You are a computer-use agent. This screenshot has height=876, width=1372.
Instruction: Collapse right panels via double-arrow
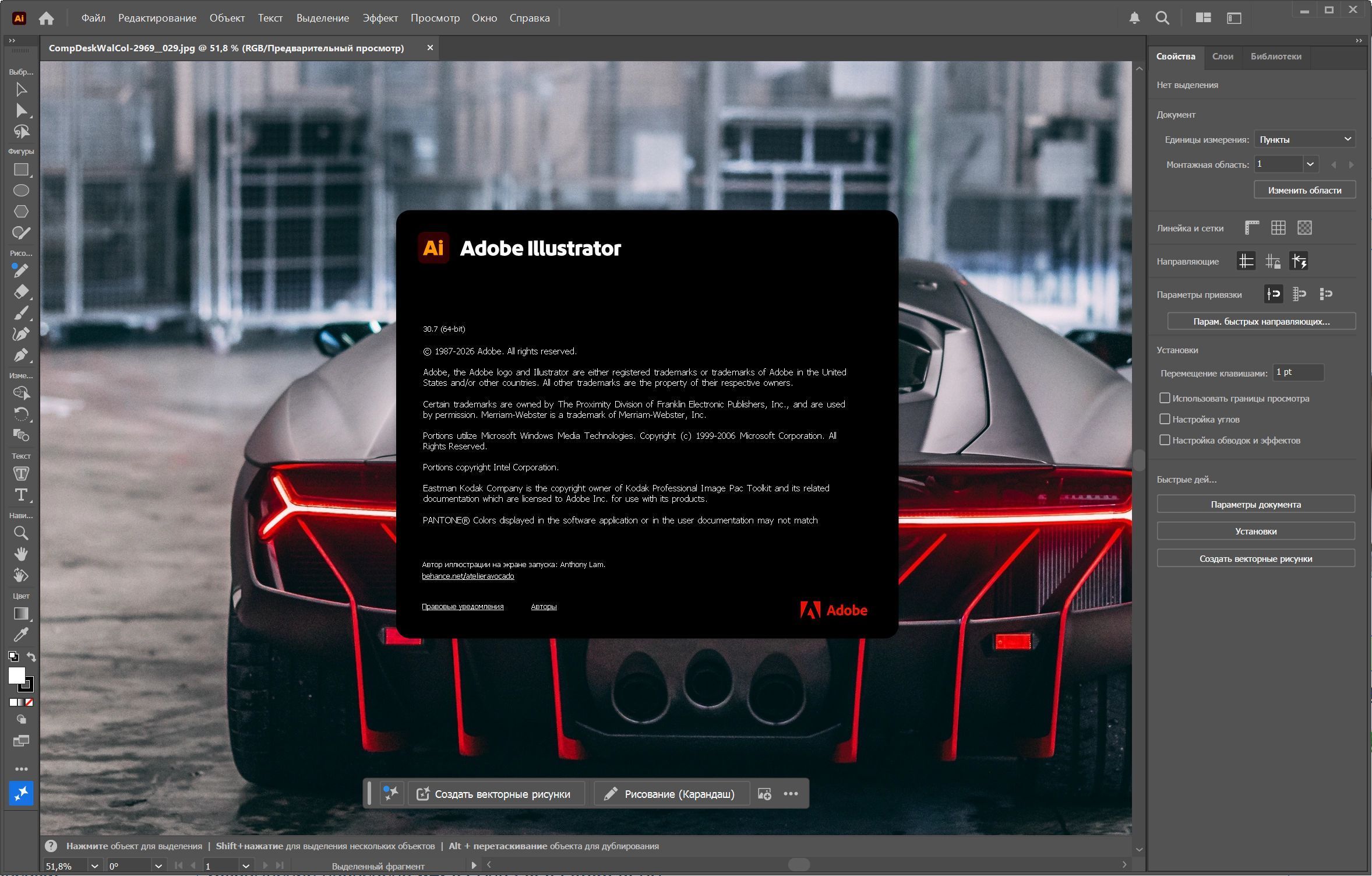(x=1359, y=41)
